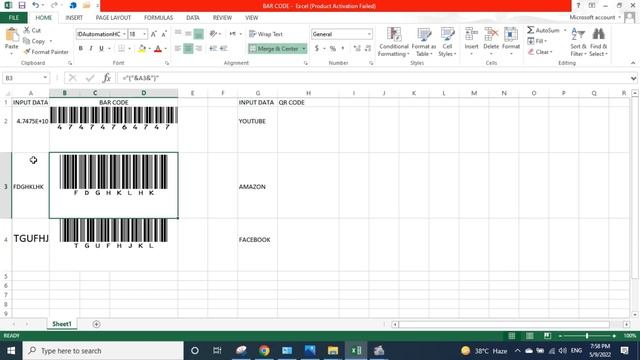640x360 pixels.
Task: Apply the red font color swatch
Action: (158, 49)
